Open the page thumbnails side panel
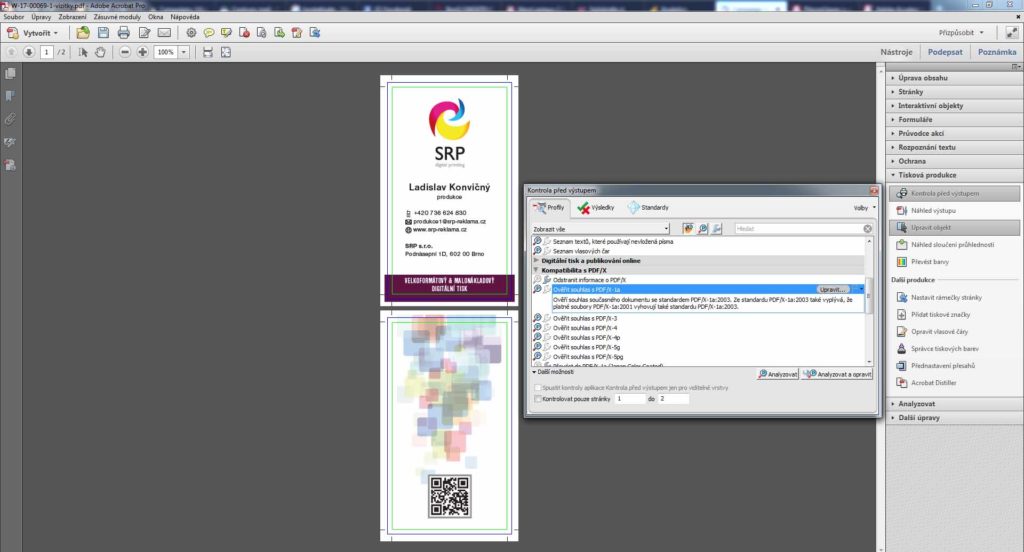 pos(10,74)
